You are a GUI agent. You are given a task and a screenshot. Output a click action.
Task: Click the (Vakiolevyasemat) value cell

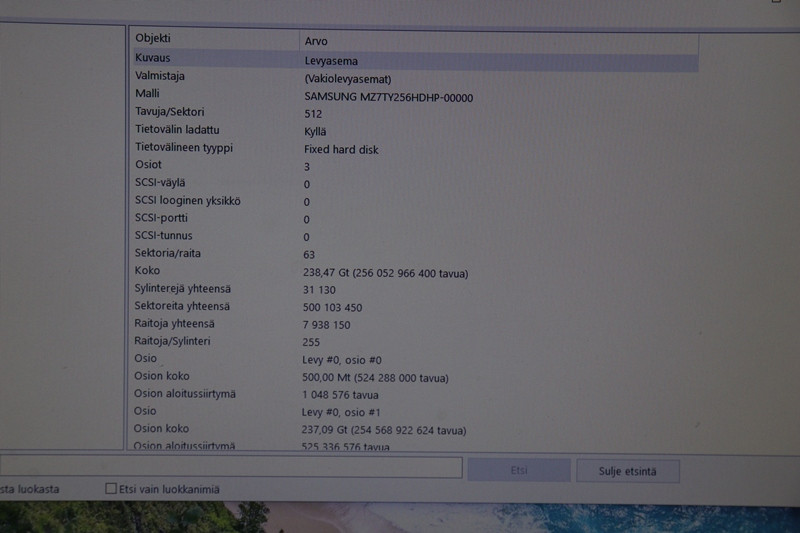(348, 79)
